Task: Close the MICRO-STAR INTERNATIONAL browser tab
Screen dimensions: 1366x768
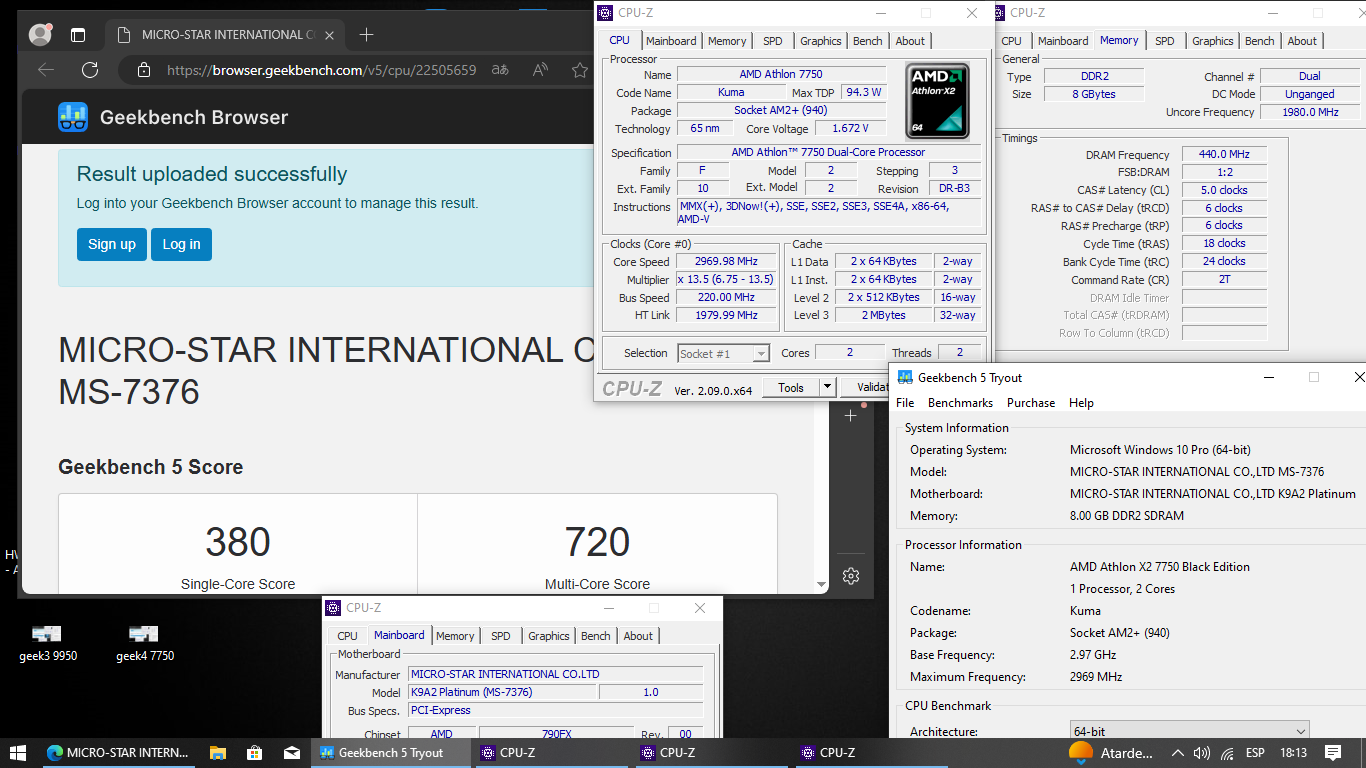Action: [x=330, y=35]
